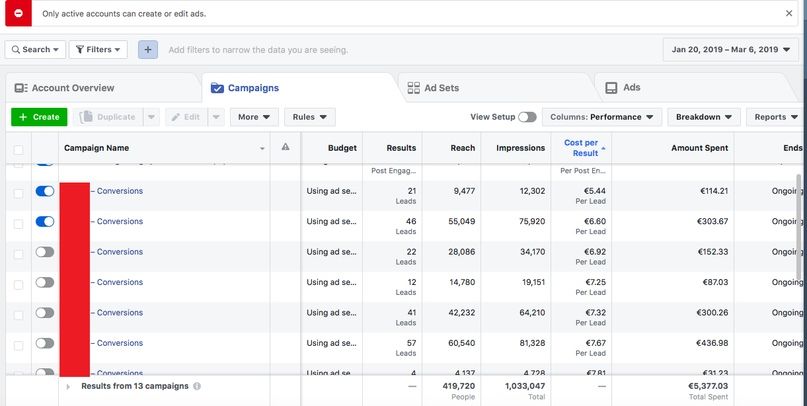Click the 1,033,047 total impressions value
This screenshot has width=807, height=406.
tap(524, 386)
